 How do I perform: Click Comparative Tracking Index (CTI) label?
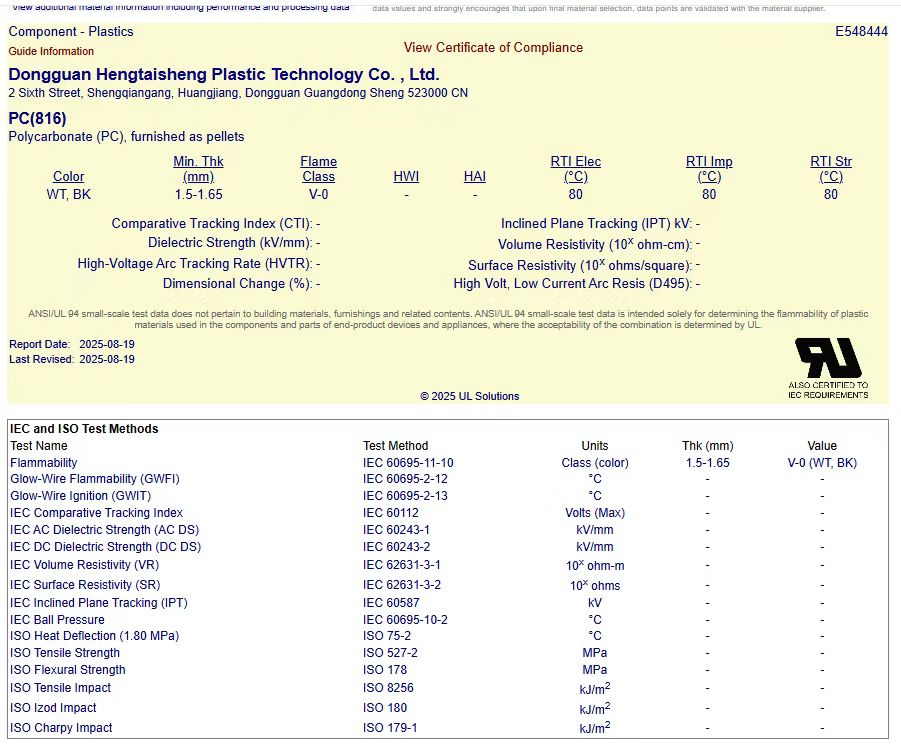tap(212, 223)
